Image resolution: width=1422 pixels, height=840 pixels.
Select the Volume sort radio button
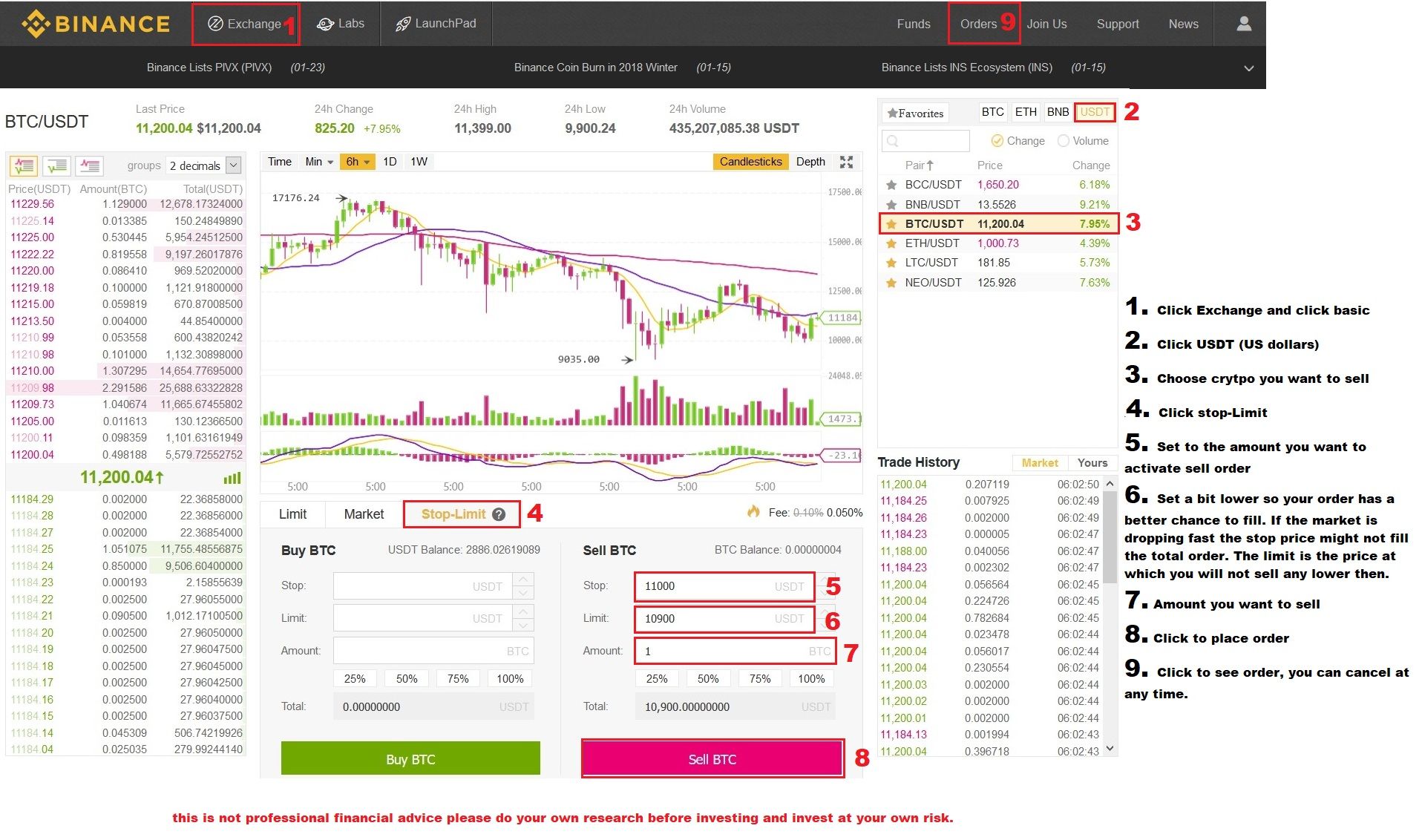point(1064,140)
